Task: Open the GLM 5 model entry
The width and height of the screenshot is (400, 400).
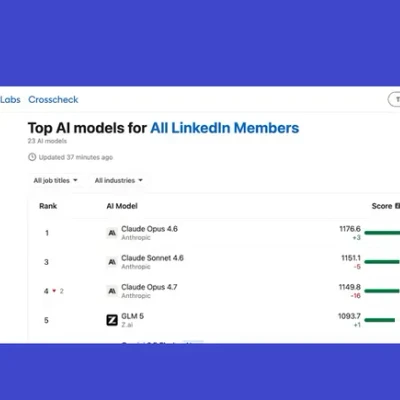Action: tap(132, 316)
